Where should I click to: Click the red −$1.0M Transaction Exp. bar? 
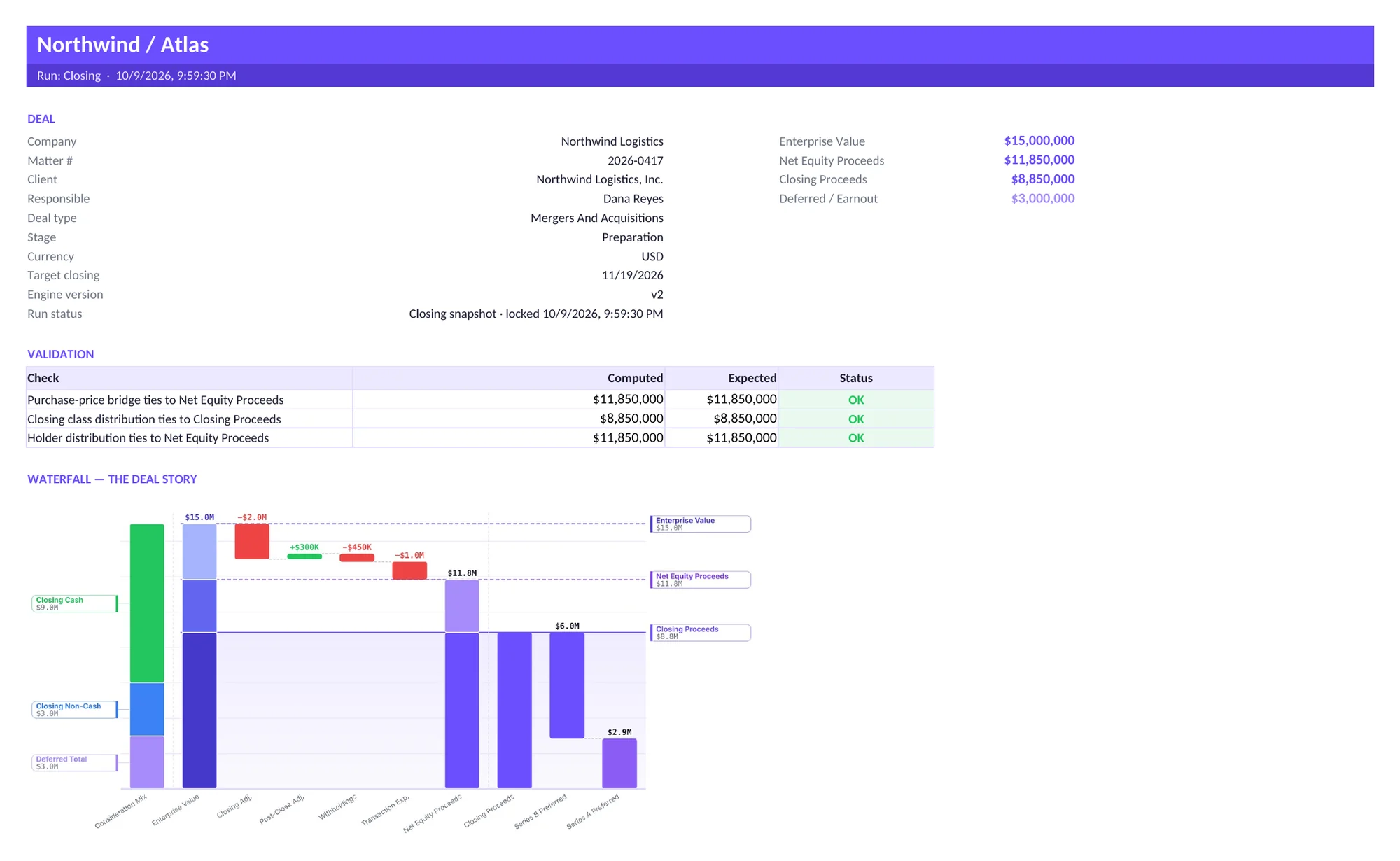click(409, 570)
